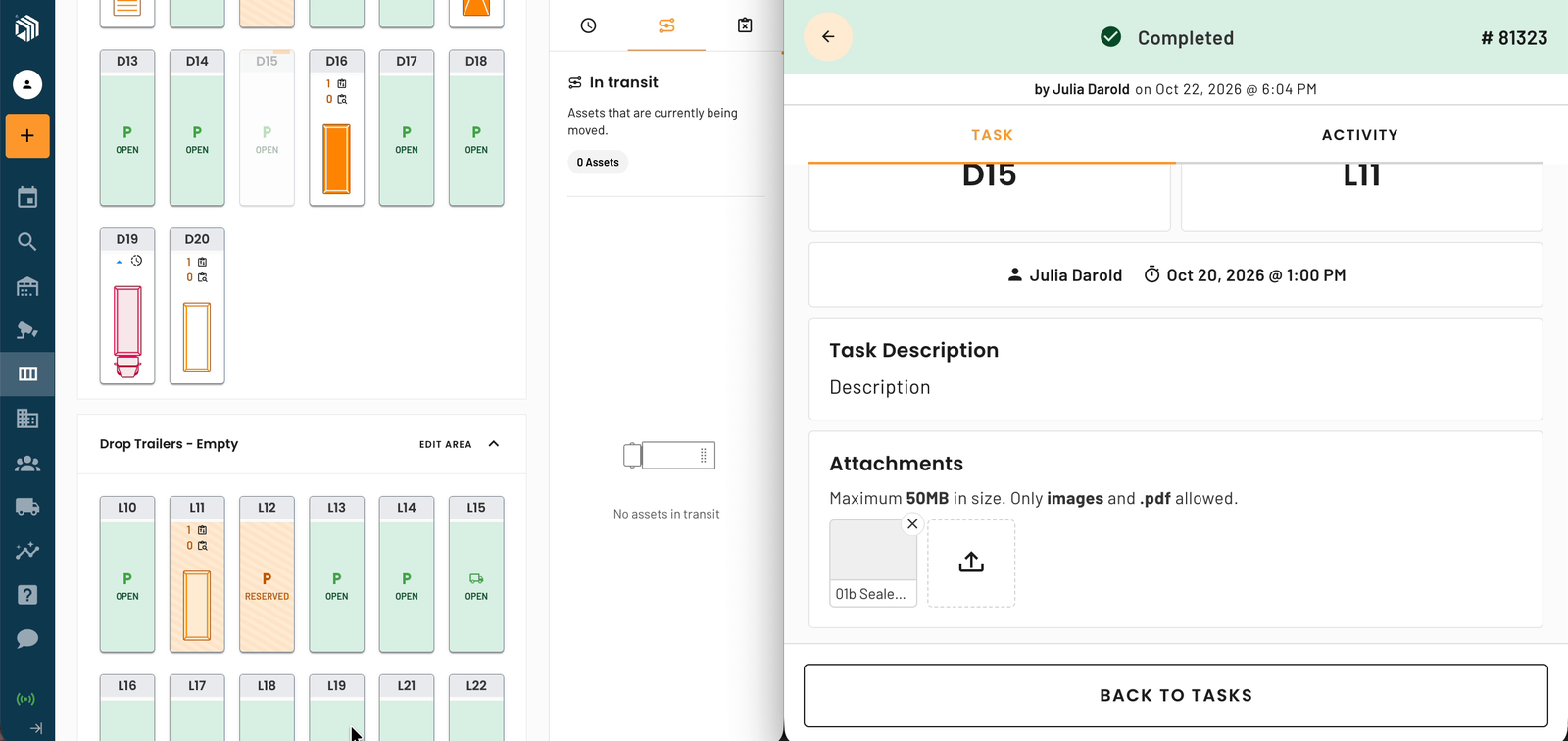1568x741 pixels.
Task: Open the people group icon in sidebar
Action: [x=27, y=463]
